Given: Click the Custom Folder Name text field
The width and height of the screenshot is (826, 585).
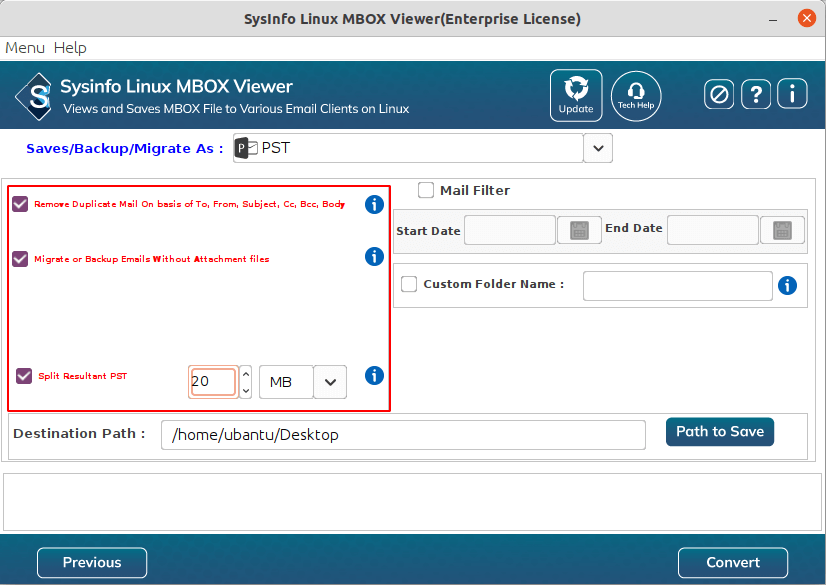Looking at the screenshot, I should (677, 286).
